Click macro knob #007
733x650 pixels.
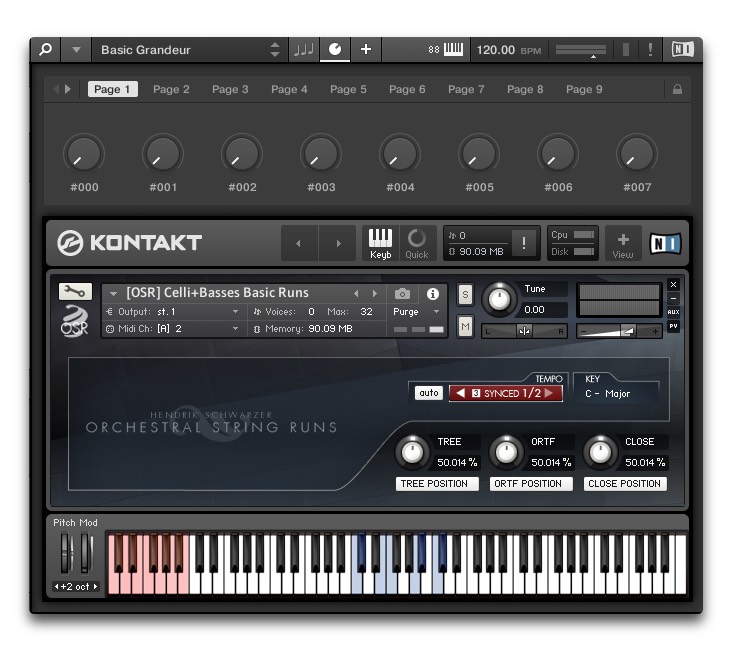point(637,154)
